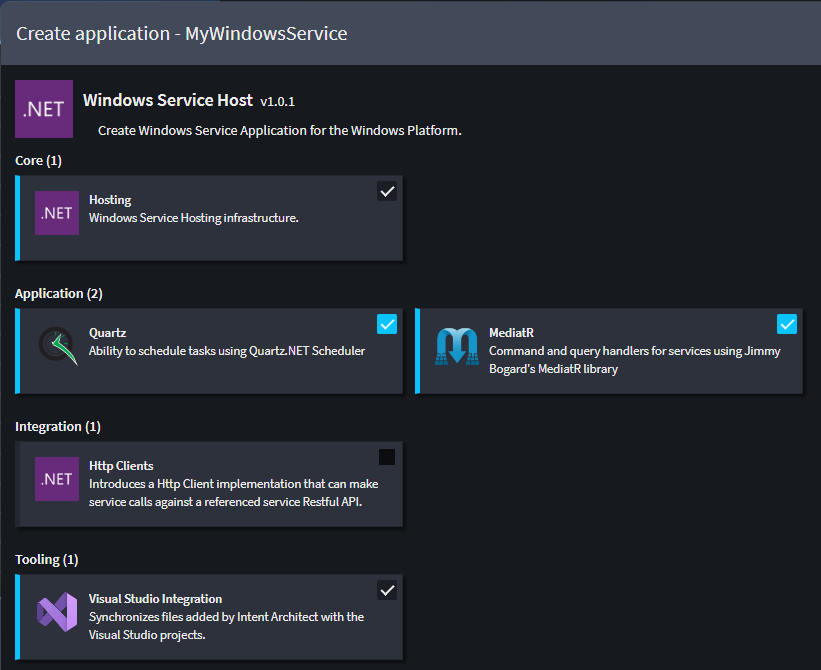821x670 pixels.
Task: Click the Quartz scheduler clock icon
Action: [x=57, y=346]
